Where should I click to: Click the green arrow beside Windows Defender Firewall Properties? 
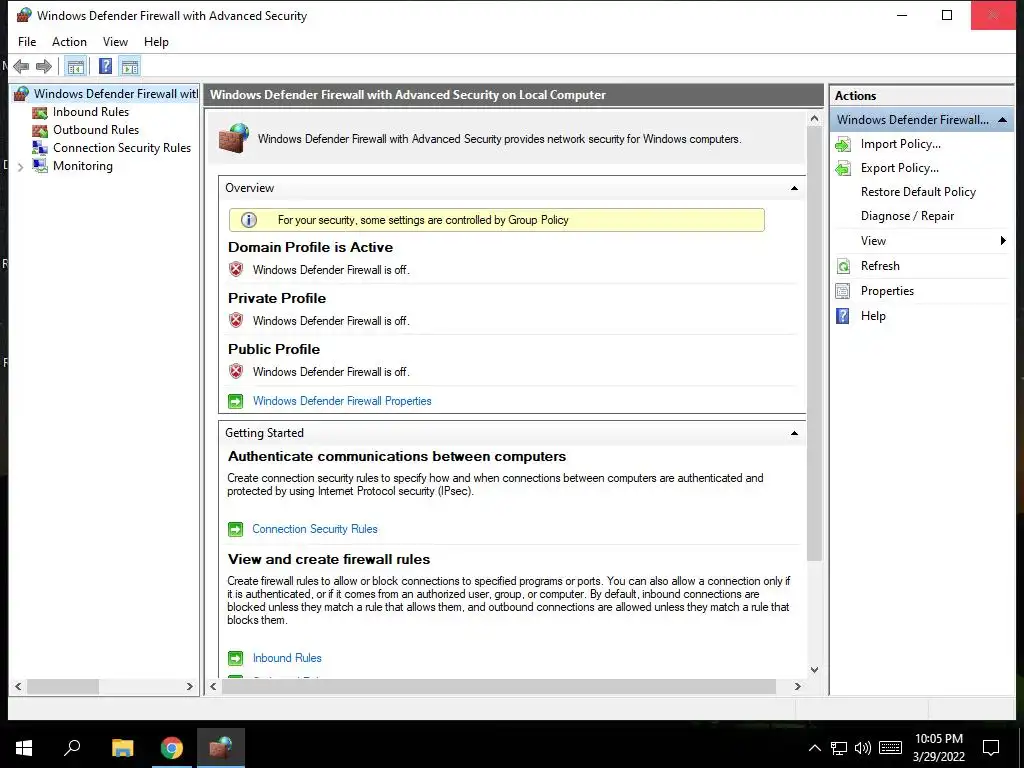[x=235, y=401]
